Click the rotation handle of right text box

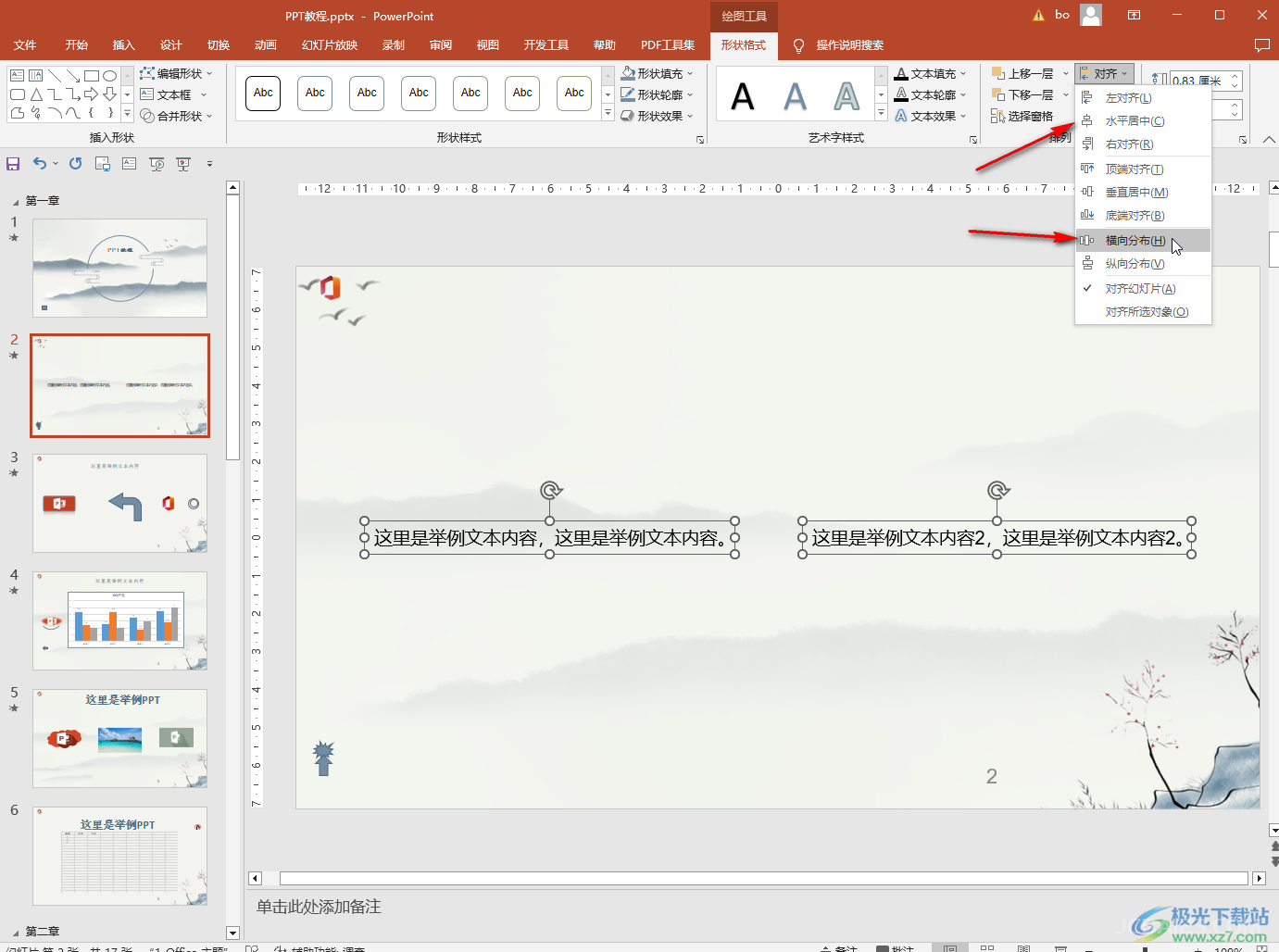tap(997, 490)
